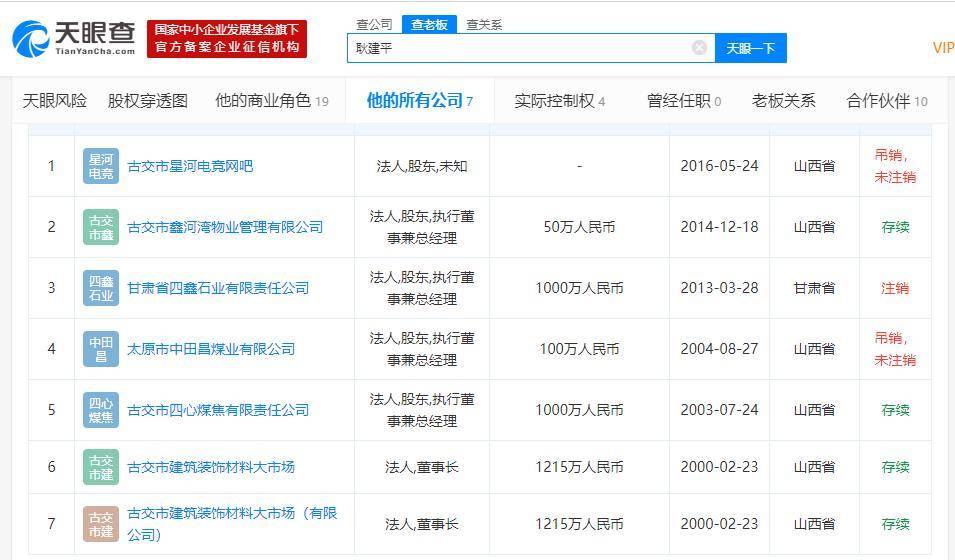
Task: Open logo badge for 古交市星河电竞网吧
Action: pyautogui.click(x=101, y=166)
